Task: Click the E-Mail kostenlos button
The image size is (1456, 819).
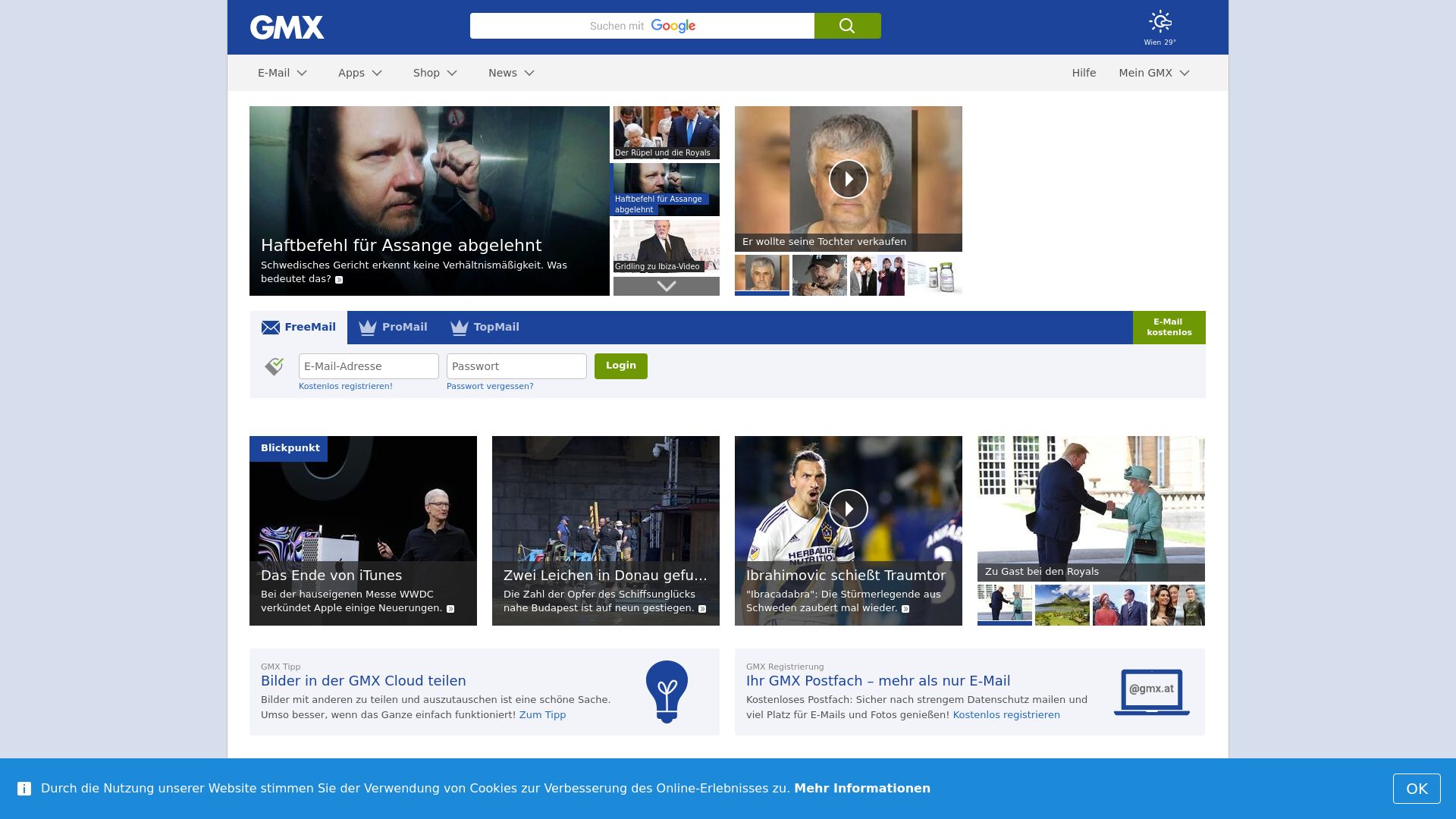Action: coord(1169,328)
